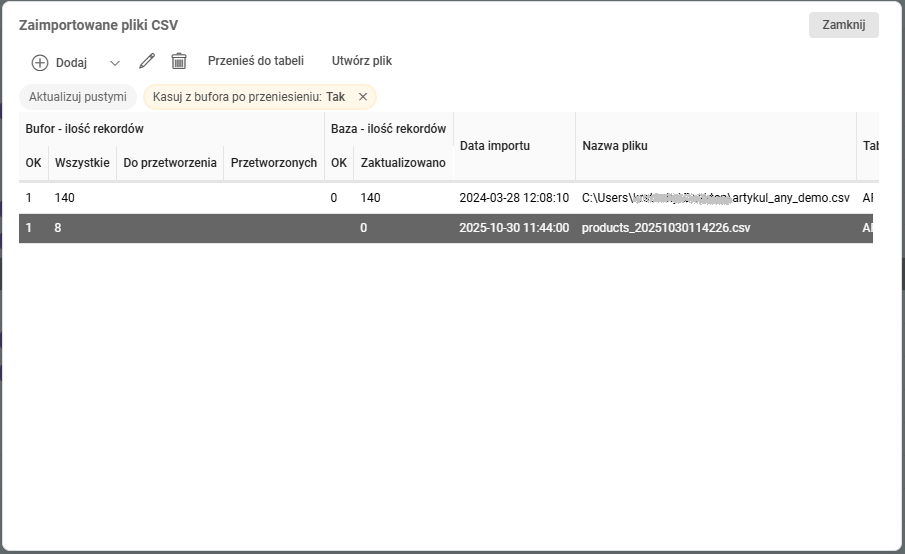Remove the Kasuj z bufora chip using X
The image size is (905, 554).
coord(363,97)
